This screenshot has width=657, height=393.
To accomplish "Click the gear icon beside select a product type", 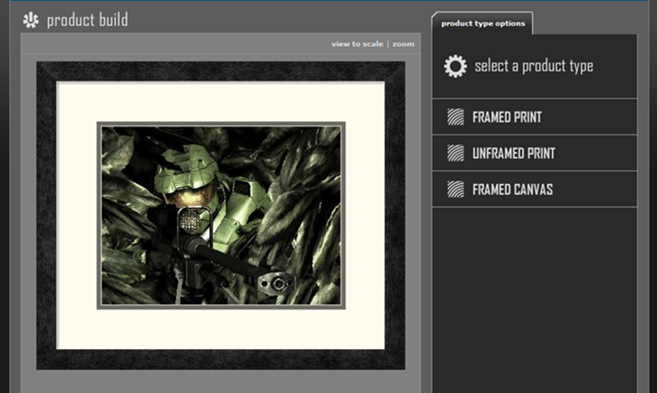I will pyautogui.click(x=455, y=66).
